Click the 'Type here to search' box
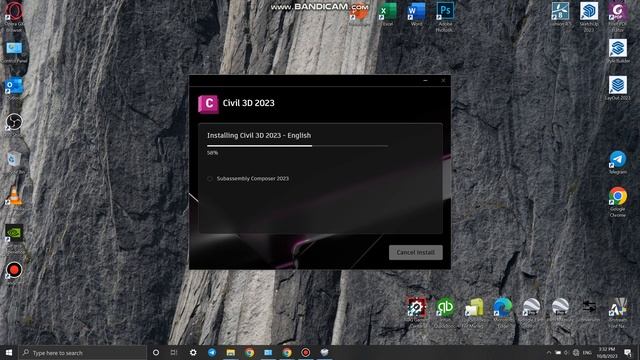640x360 pixels. pyautogui.click(x=82, y=353)
